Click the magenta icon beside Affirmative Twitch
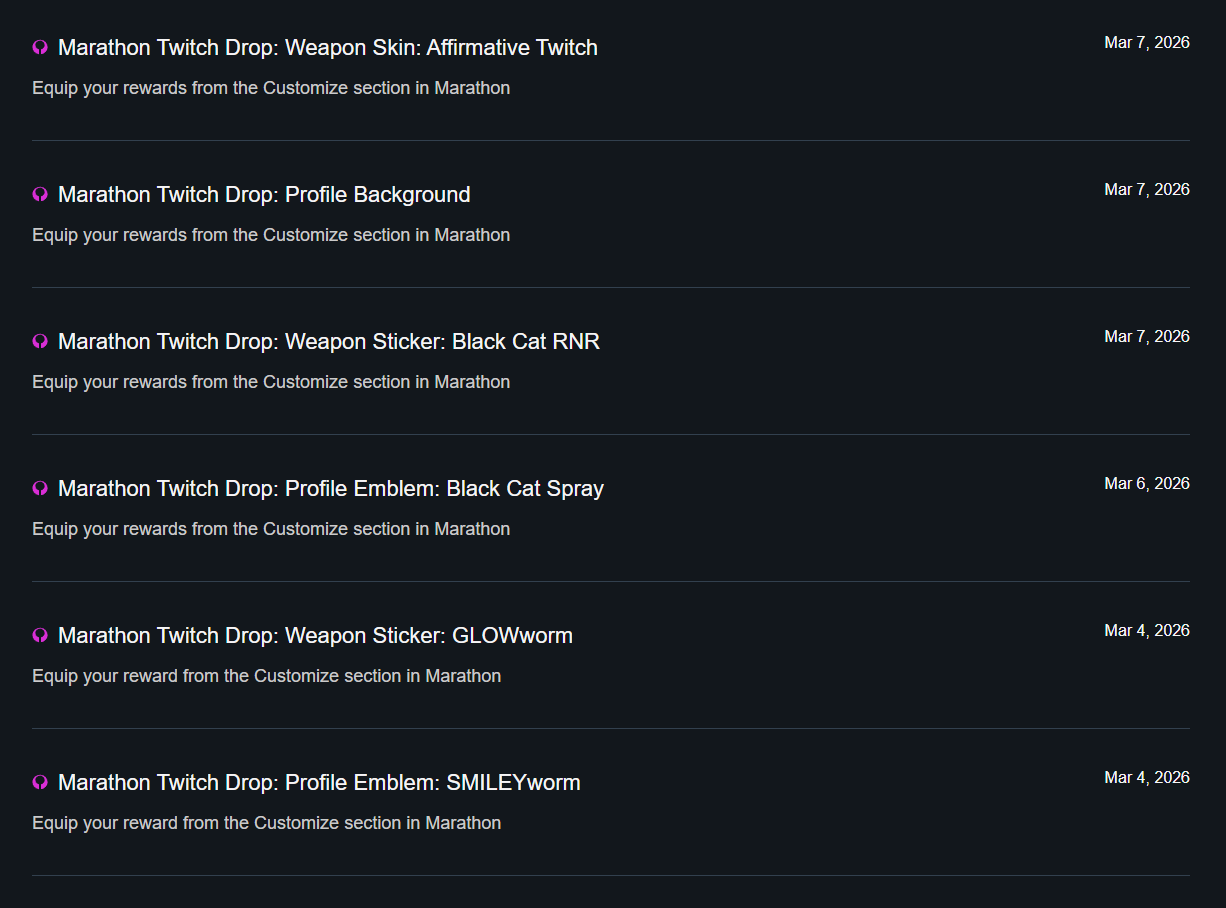Screen dimensions: 1226x908 (40, 47)
